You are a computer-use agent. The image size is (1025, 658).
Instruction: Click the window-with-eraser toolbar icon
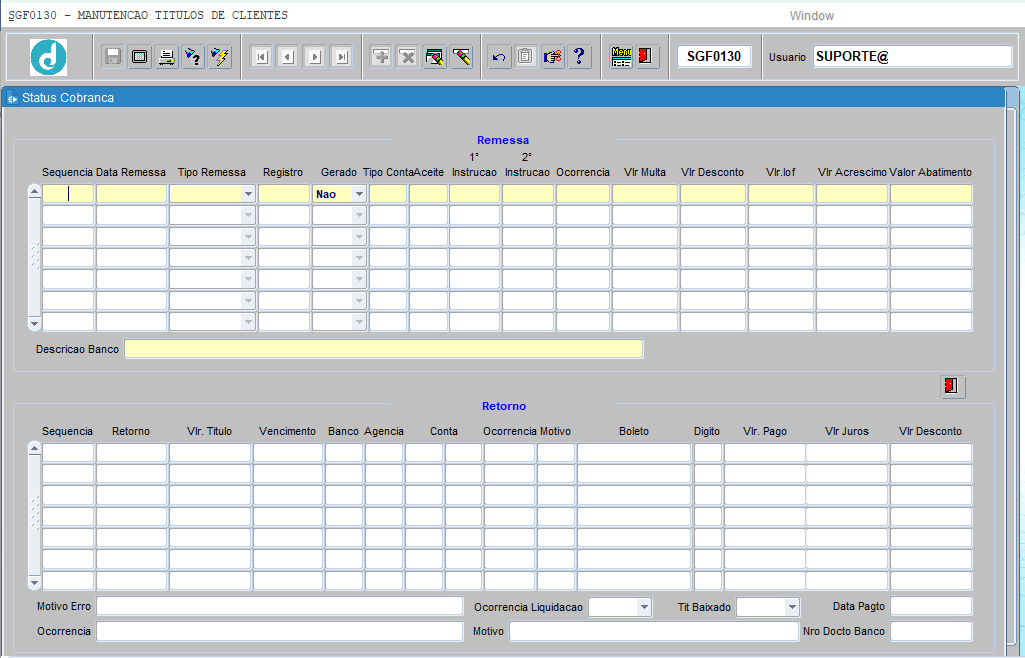[435, 57]
